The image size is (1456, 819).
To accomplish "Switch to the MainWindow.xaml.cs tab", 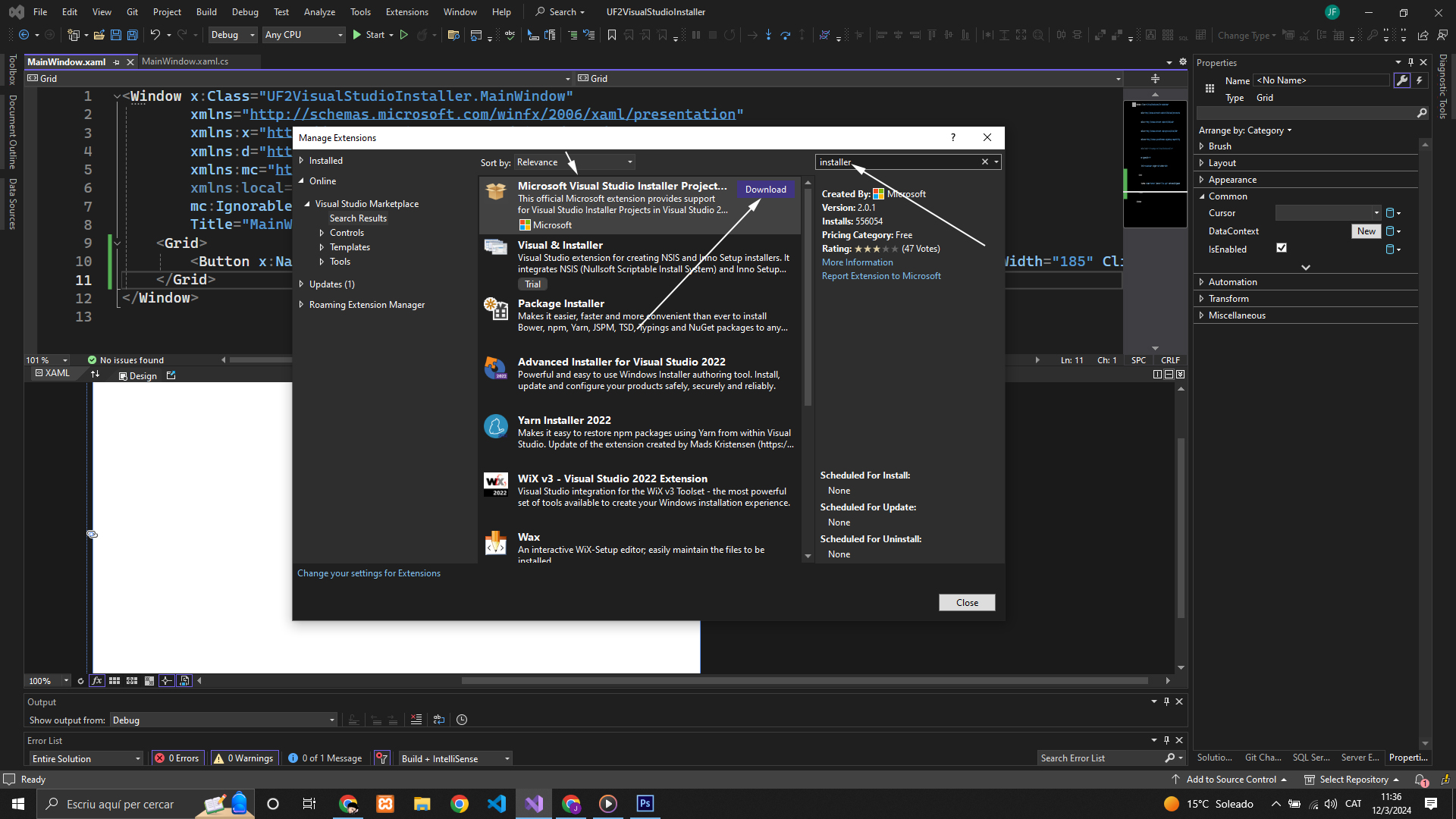I will click(x=184, y=61).
